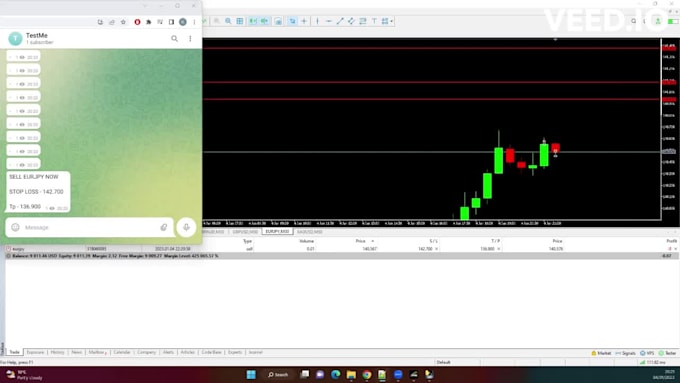Open the browser extensions puzzle icon
Image resolution: width=680 pixels, height=383 pixels.
coord(149,22)
